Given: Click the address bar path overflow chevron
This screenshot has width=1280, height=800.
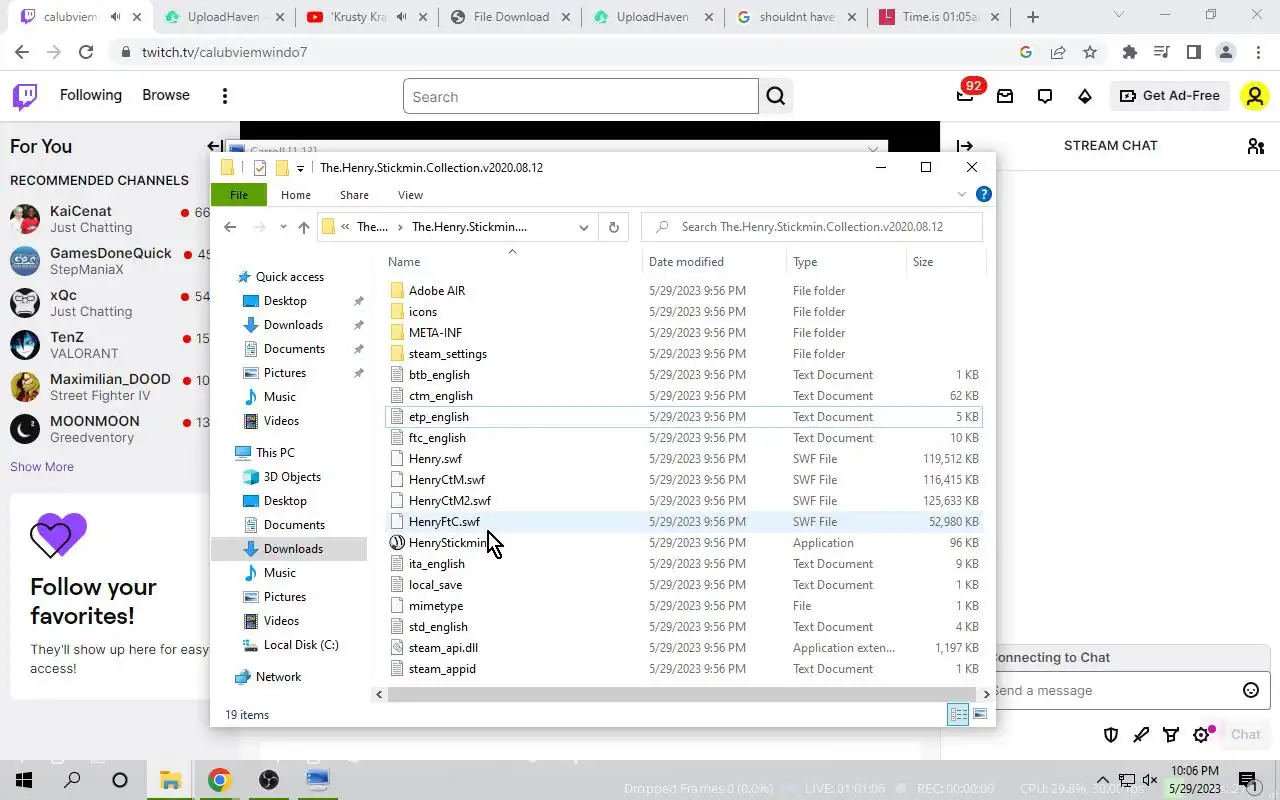Looking at the screenshot, I should (345, 227).
